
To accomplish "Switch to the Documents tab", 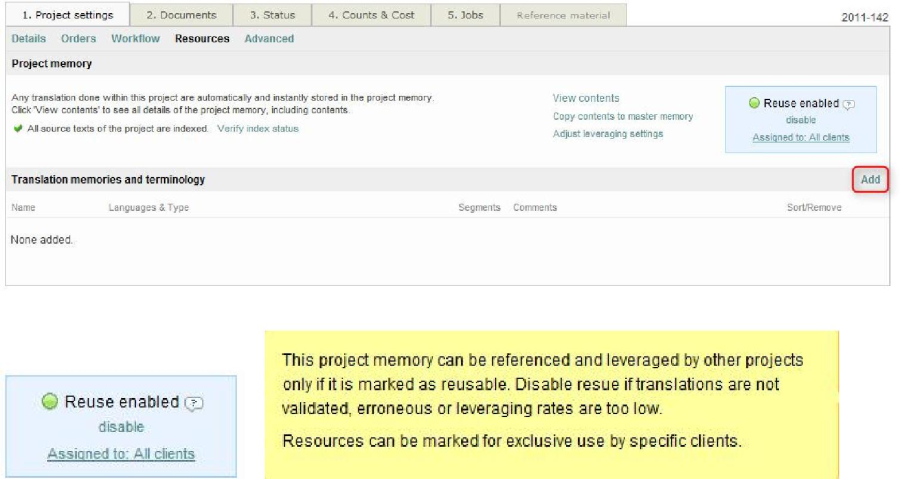I will (181, 15).
